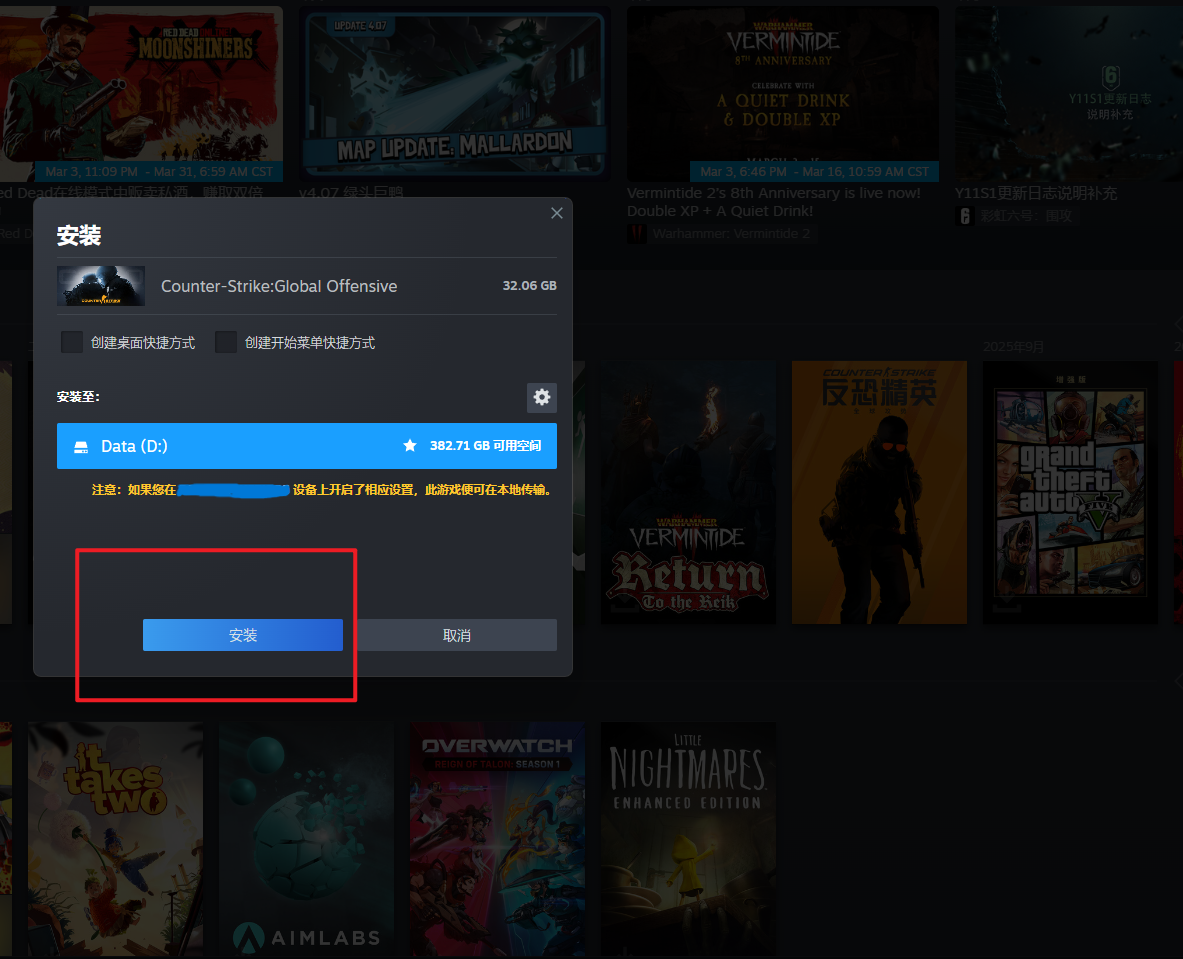Screen dimensions: 1183x959
Task: Click the Rainbow Six Siege small icon
Action: tap(964, 215)
